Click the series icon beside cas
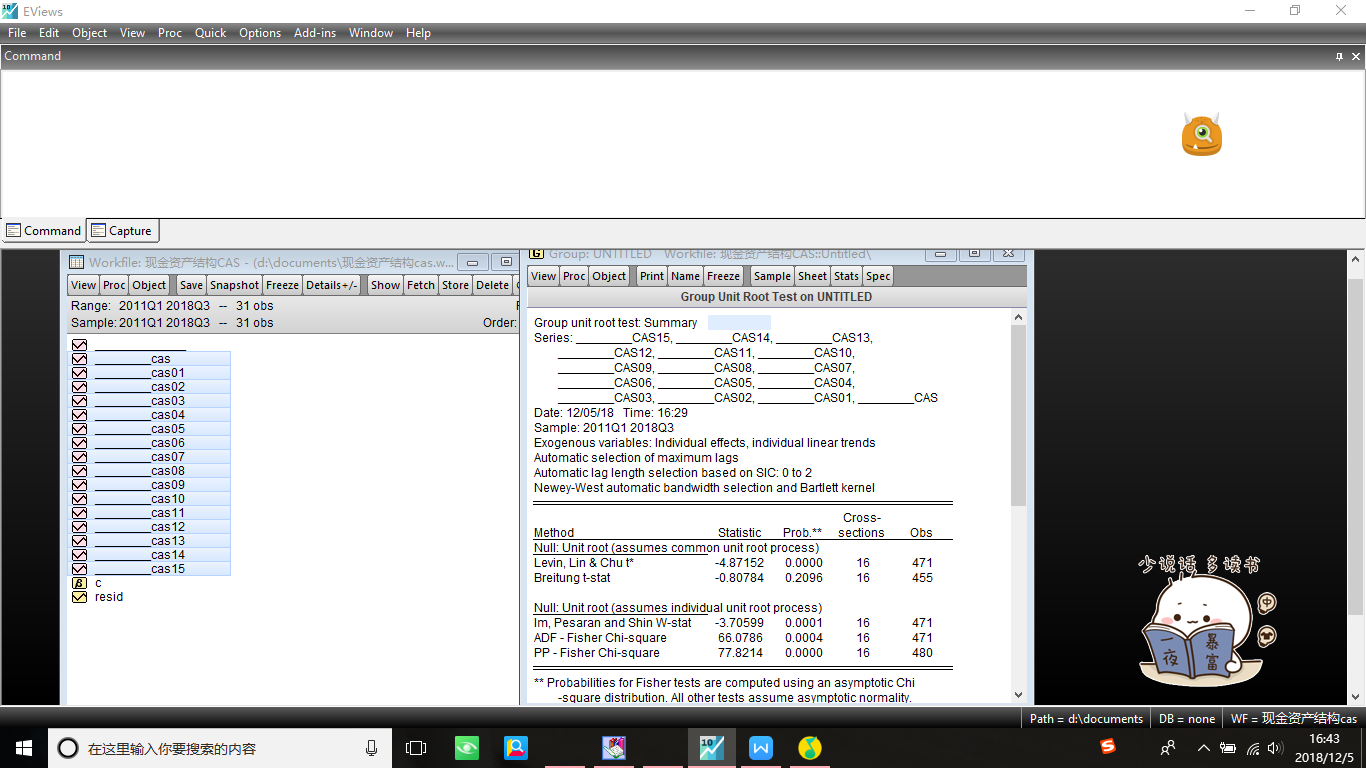Screen dimensions: 1366x768 [79, 359]
